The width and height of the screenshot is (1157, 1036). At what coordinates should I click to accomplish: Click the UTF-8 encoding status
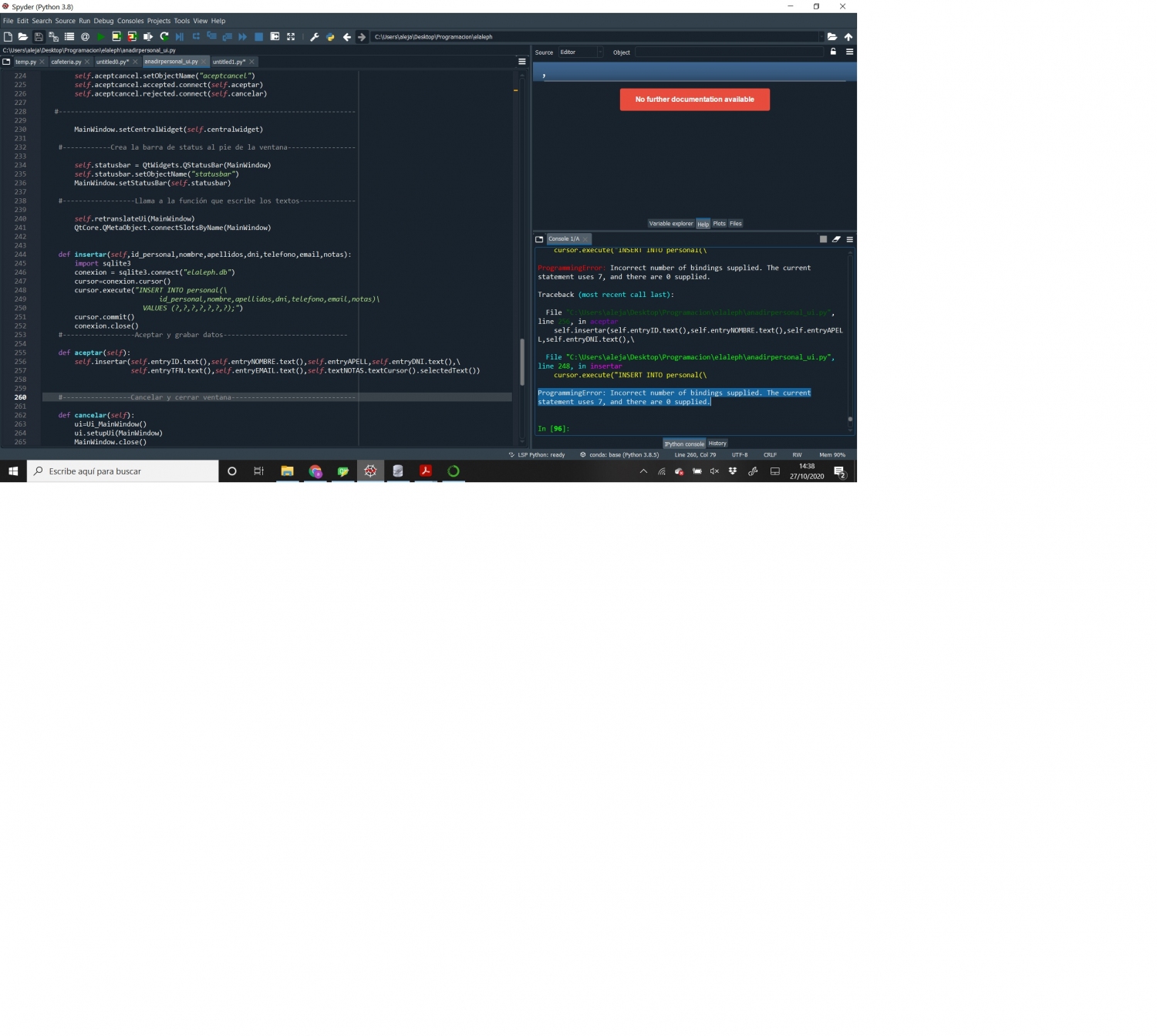(x=740, y=455)
